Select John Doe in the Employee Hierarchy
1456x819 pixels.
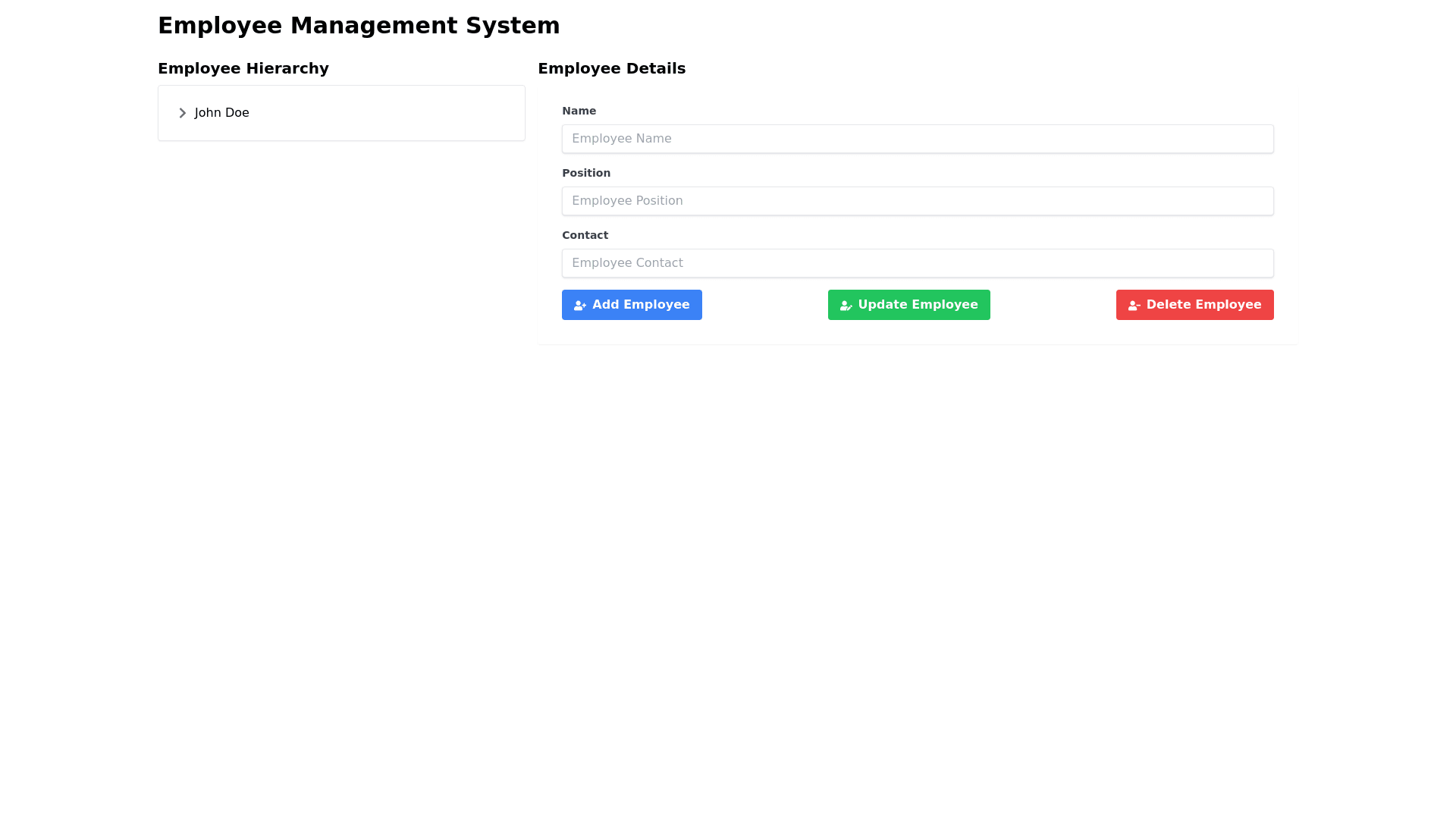pos(221,112)
